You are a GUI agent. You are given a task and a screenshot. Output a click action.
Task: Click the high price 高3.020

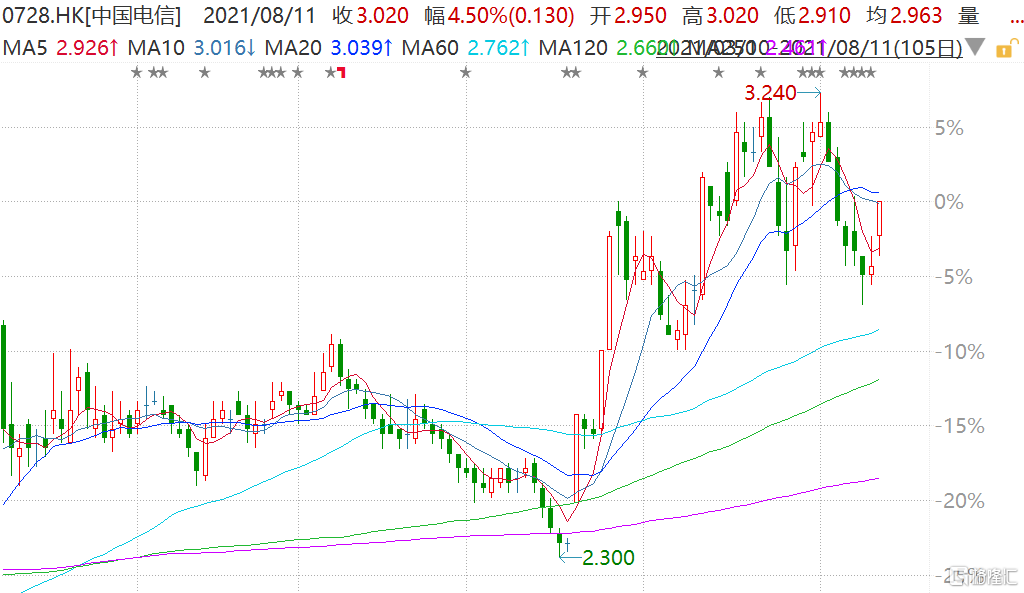click(720, 15)
